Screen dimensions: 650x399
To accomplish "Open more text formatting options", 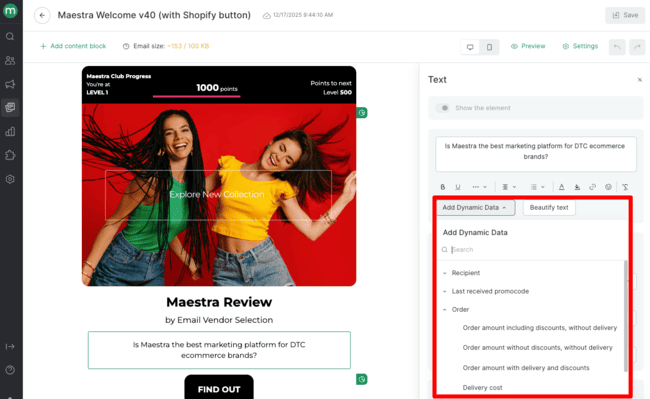I will pos(479,187).
